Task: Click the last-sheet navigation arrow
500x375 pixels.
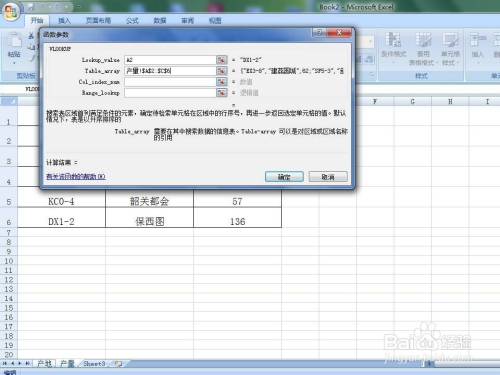Action: [x=27, y=363]
